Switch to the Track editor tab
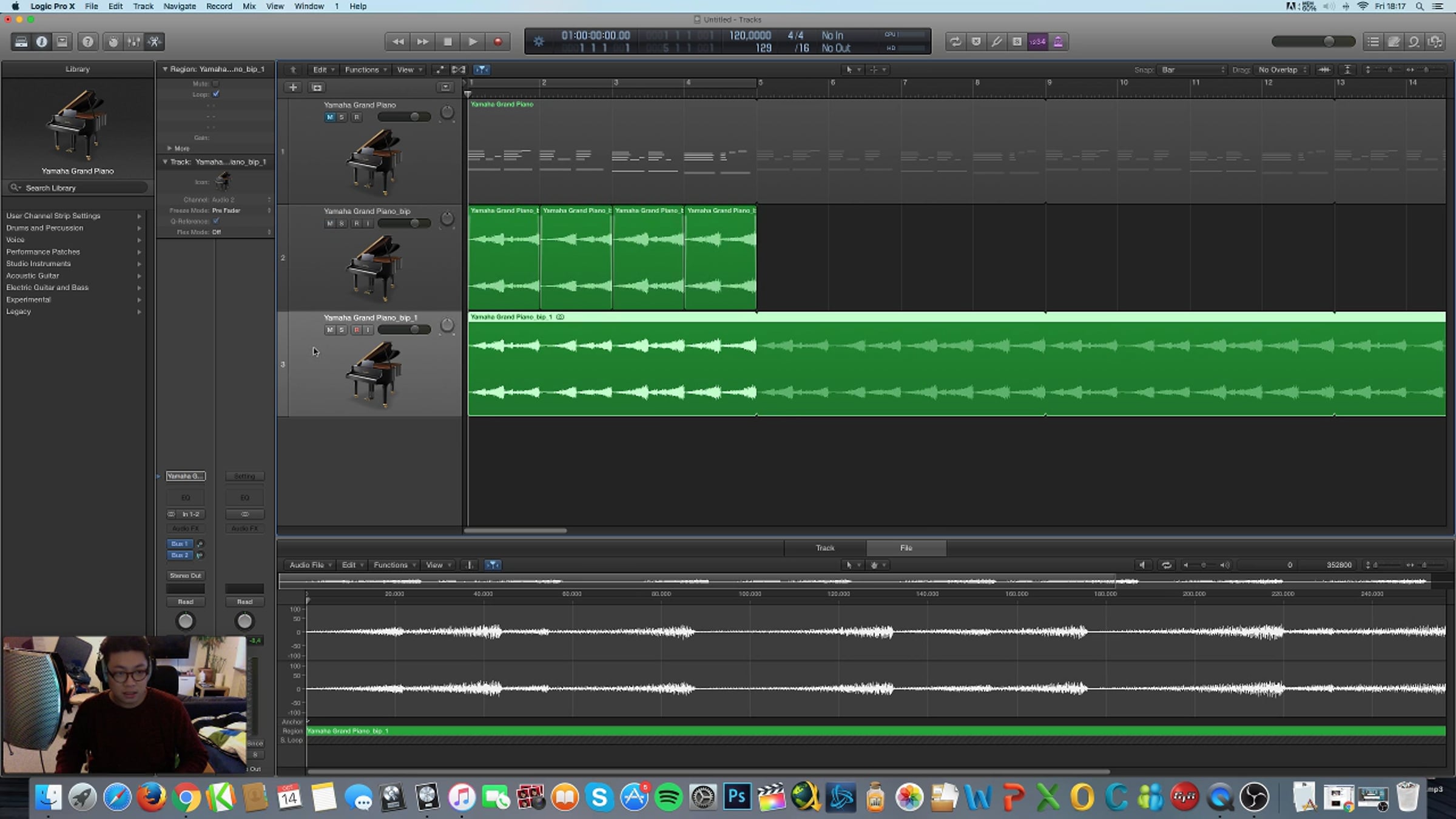Screen dimensions: 1456x819 pos(824,548)
